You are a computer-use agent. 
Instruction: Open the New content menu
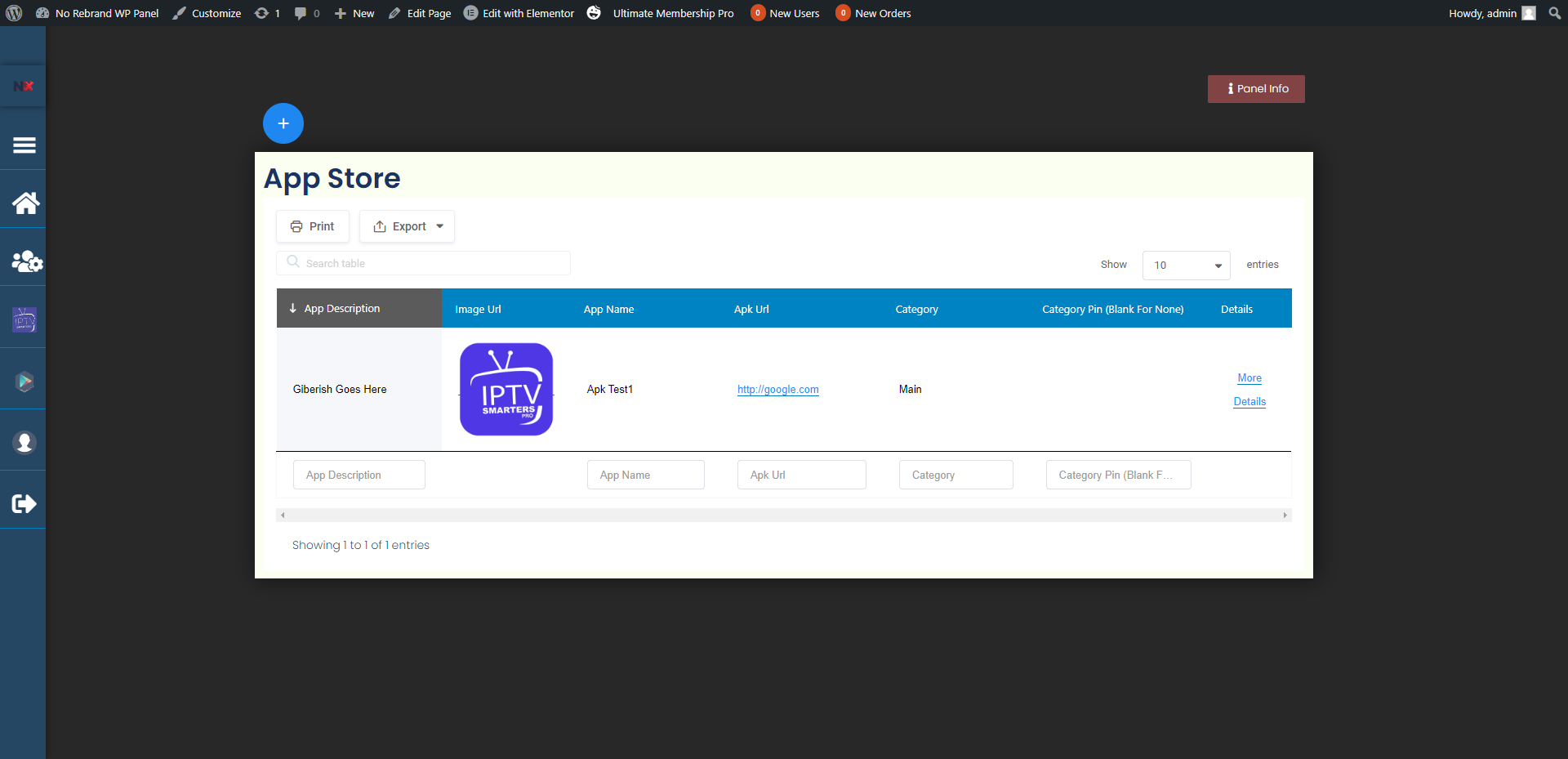[x=354, y=13]
